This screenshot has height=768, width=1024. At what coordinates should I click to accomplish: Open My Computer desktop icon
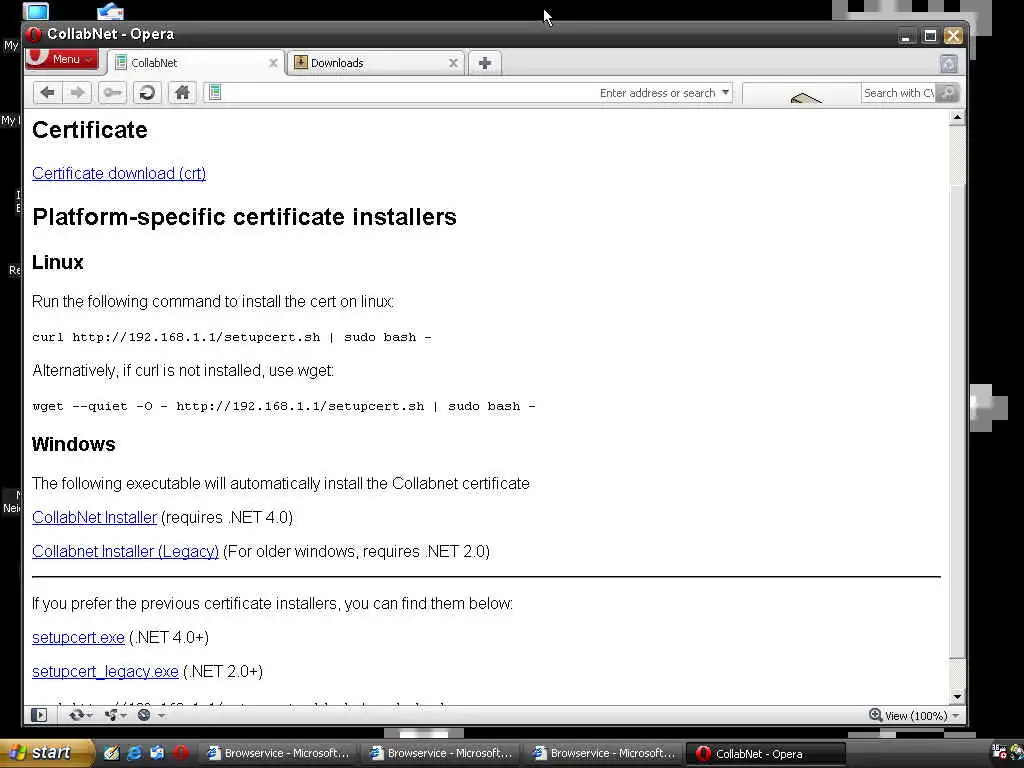[x=36, y=11]
